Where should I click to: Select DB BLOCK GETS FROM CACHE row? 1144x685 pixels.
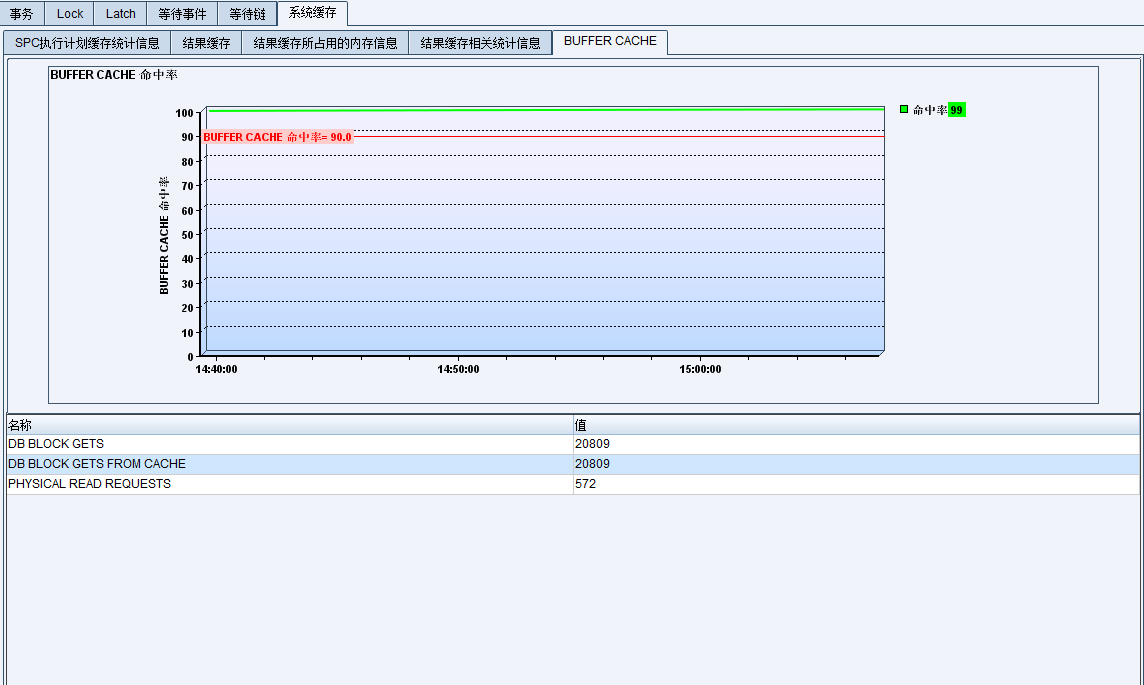97,464
